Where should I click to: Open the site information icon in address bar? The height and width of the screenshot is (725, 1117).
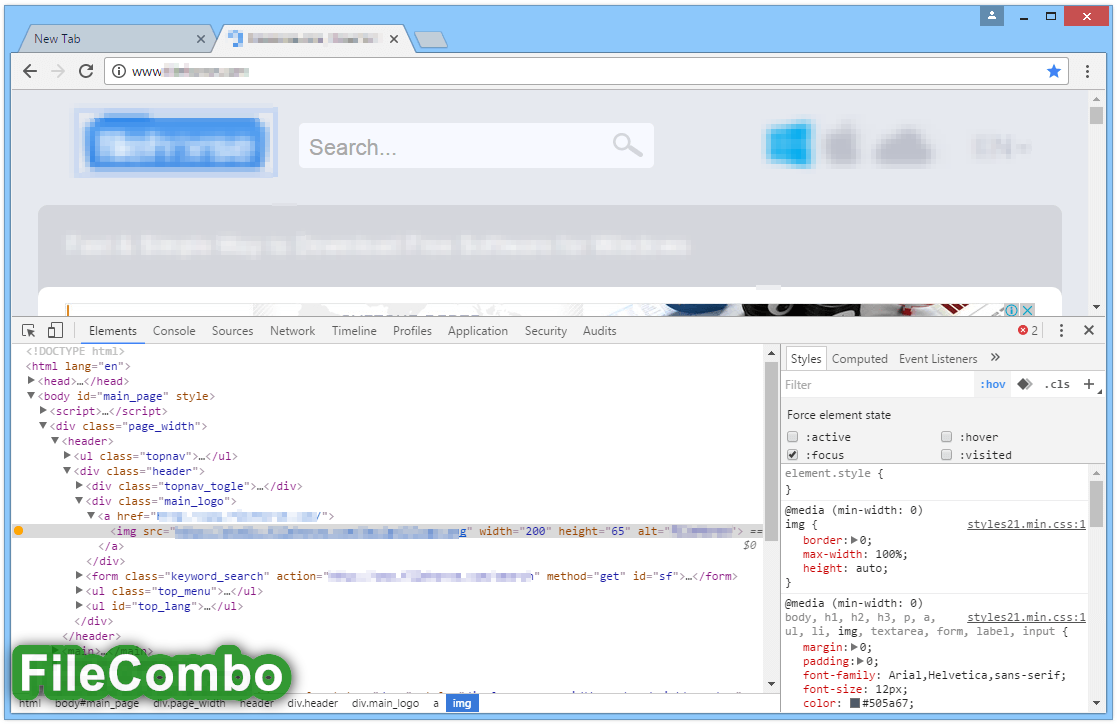point(119,71)
